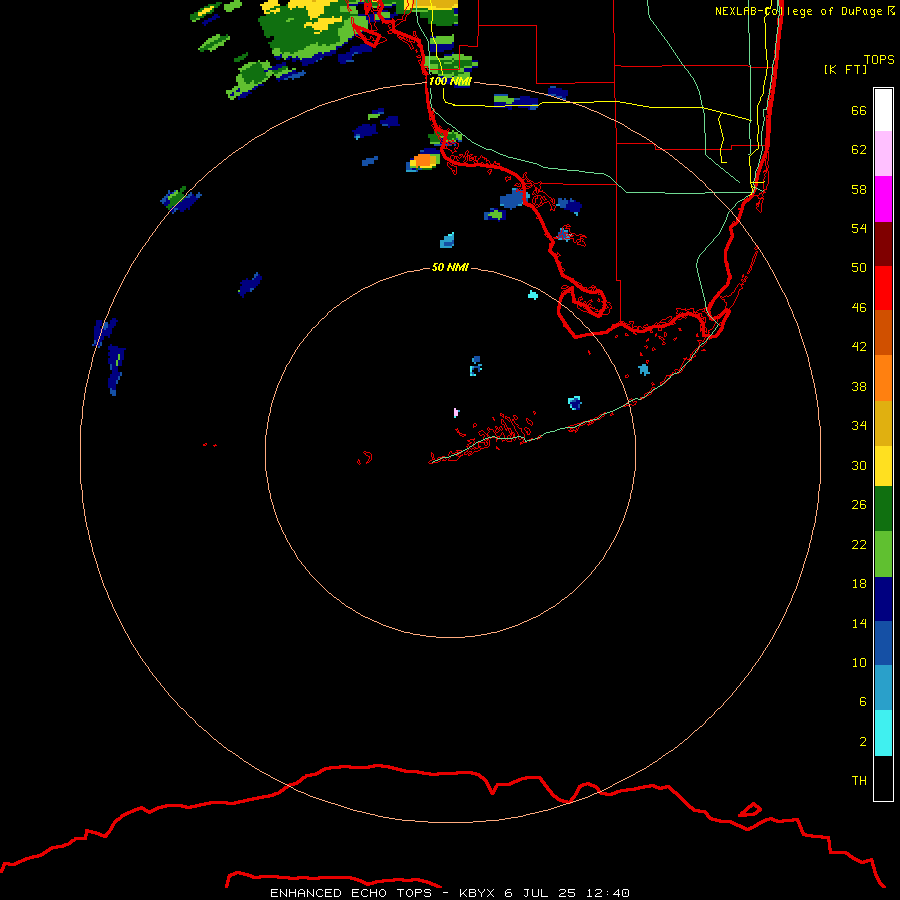Click the light green legend swatch
Image resolution: width=900 pixels, height=900 pixels.
[883, 554]
